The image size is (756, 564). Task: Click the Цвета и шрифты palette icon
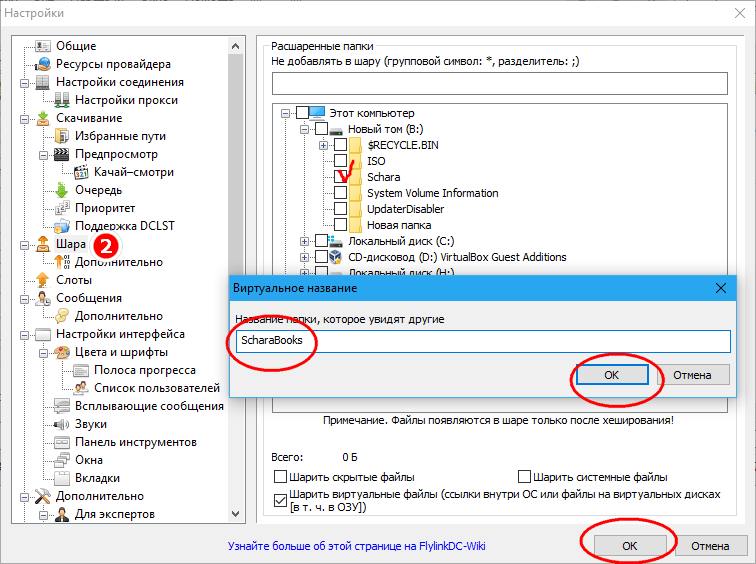[x=62, y=352]
